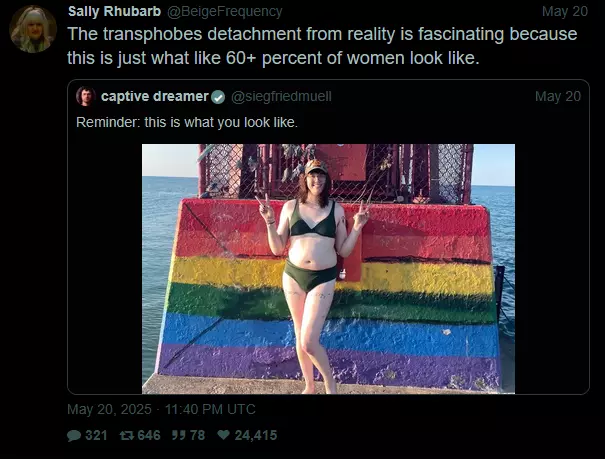Click the heart like icon
Image resolution: width=605 pixels, height=459 pixels.
[223, 435]
